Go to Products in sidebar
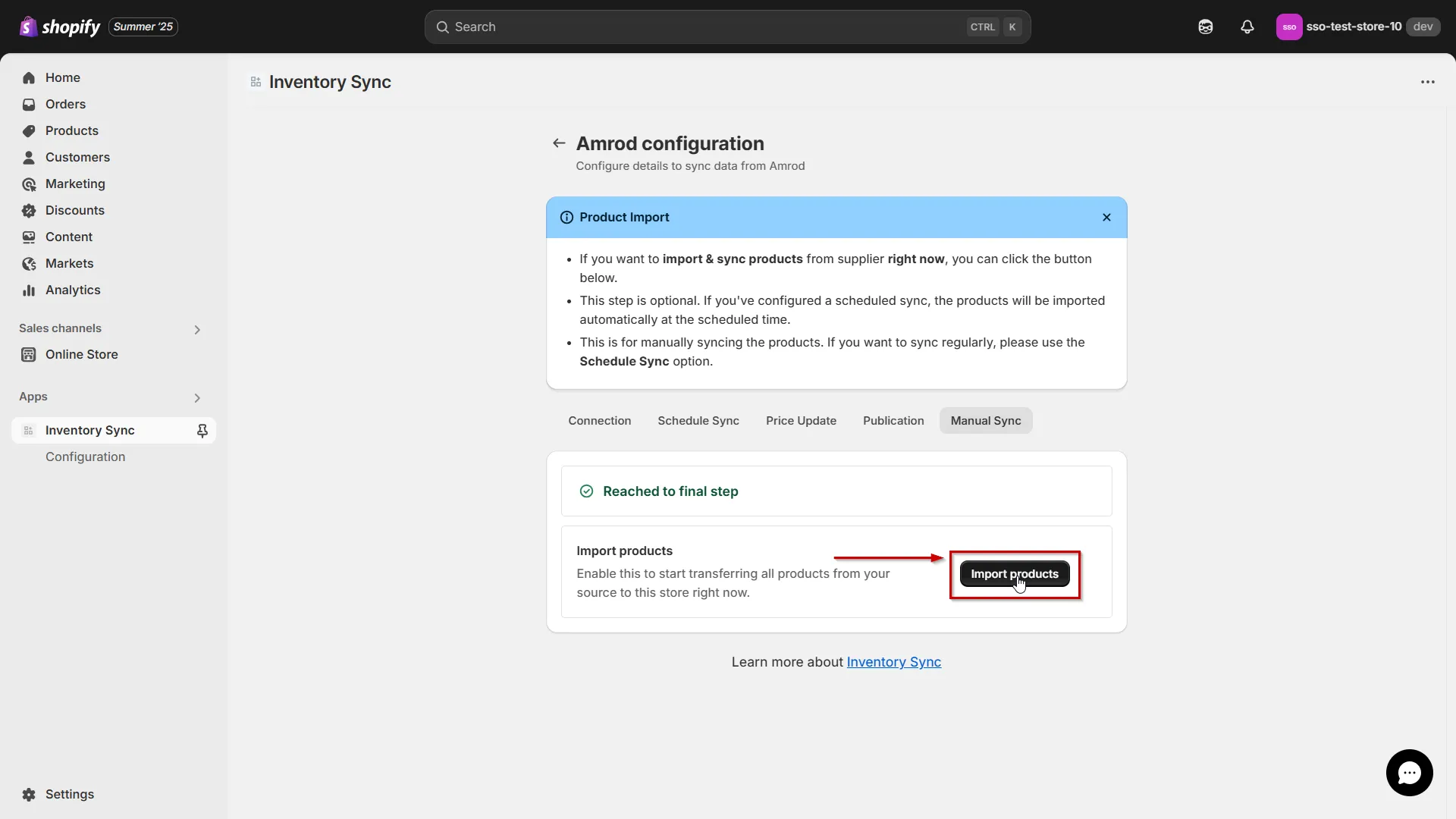Viewport: 1456px width, 819px height. click(x=114, y=130)
